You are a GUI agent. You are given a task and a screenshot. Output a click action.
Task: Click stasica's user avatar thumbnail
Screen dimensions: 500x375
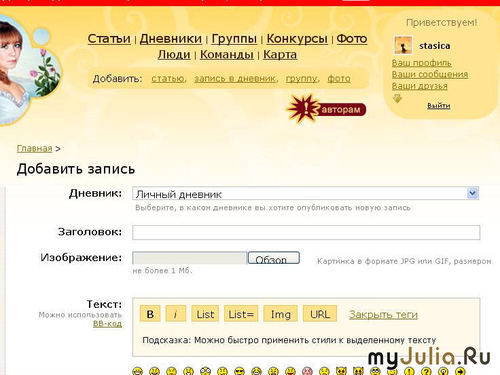403,45
